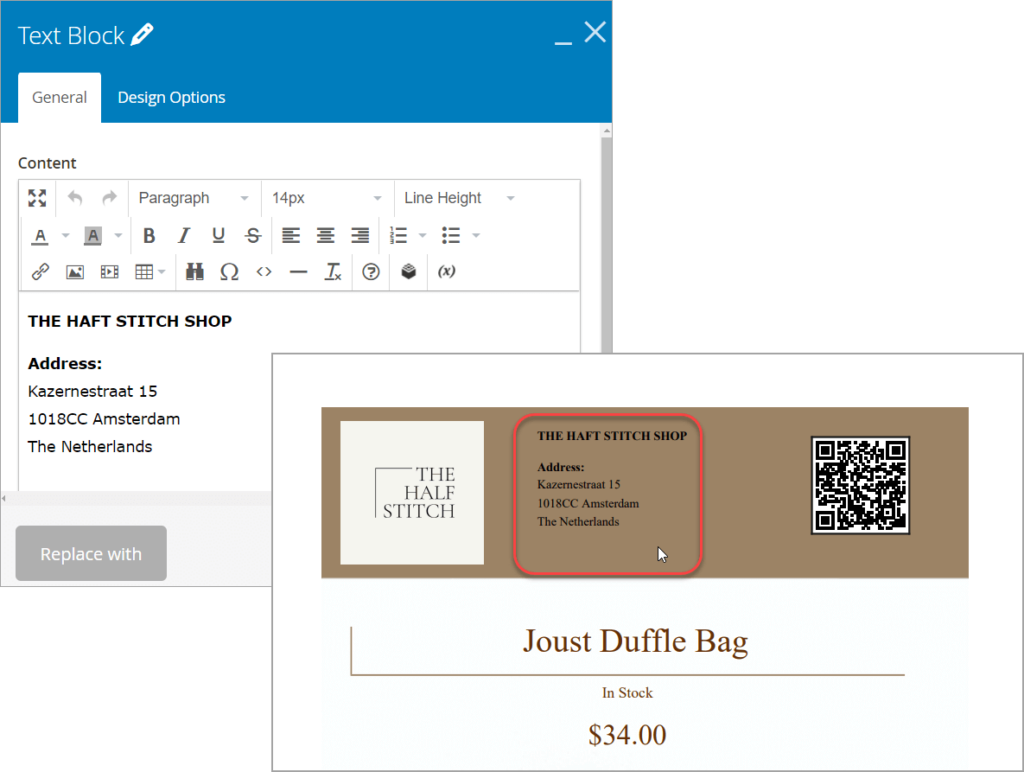Rename block using the pencil icon

pos(142,35)
